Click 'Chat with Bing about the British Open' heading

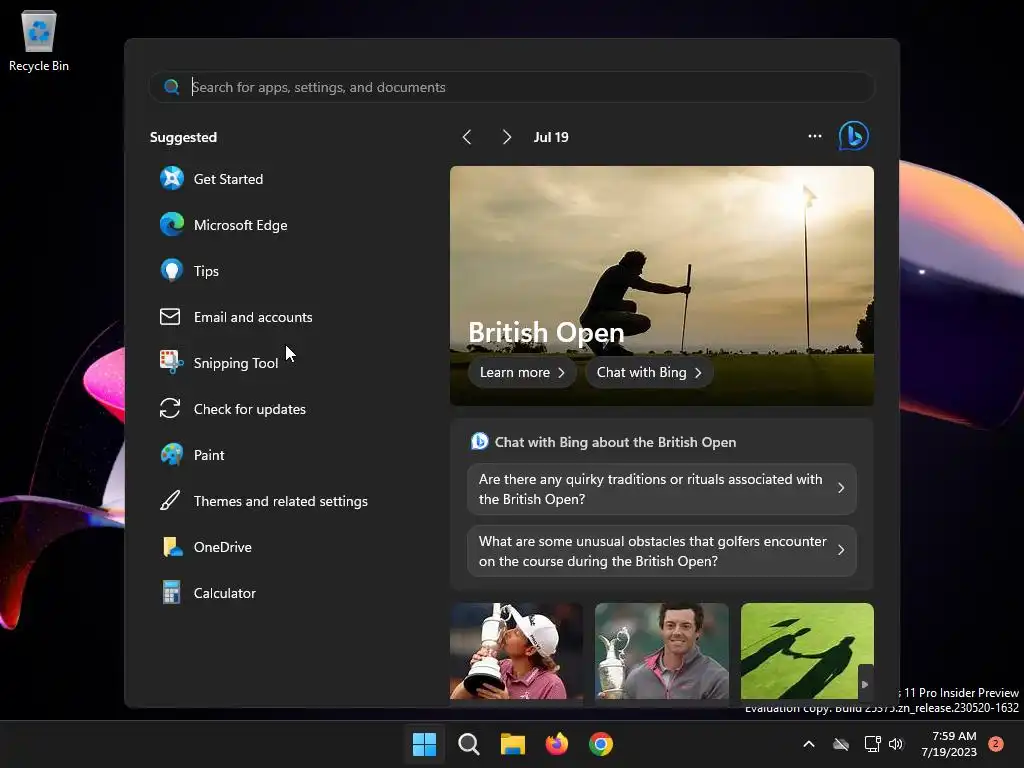coord(615,442)
